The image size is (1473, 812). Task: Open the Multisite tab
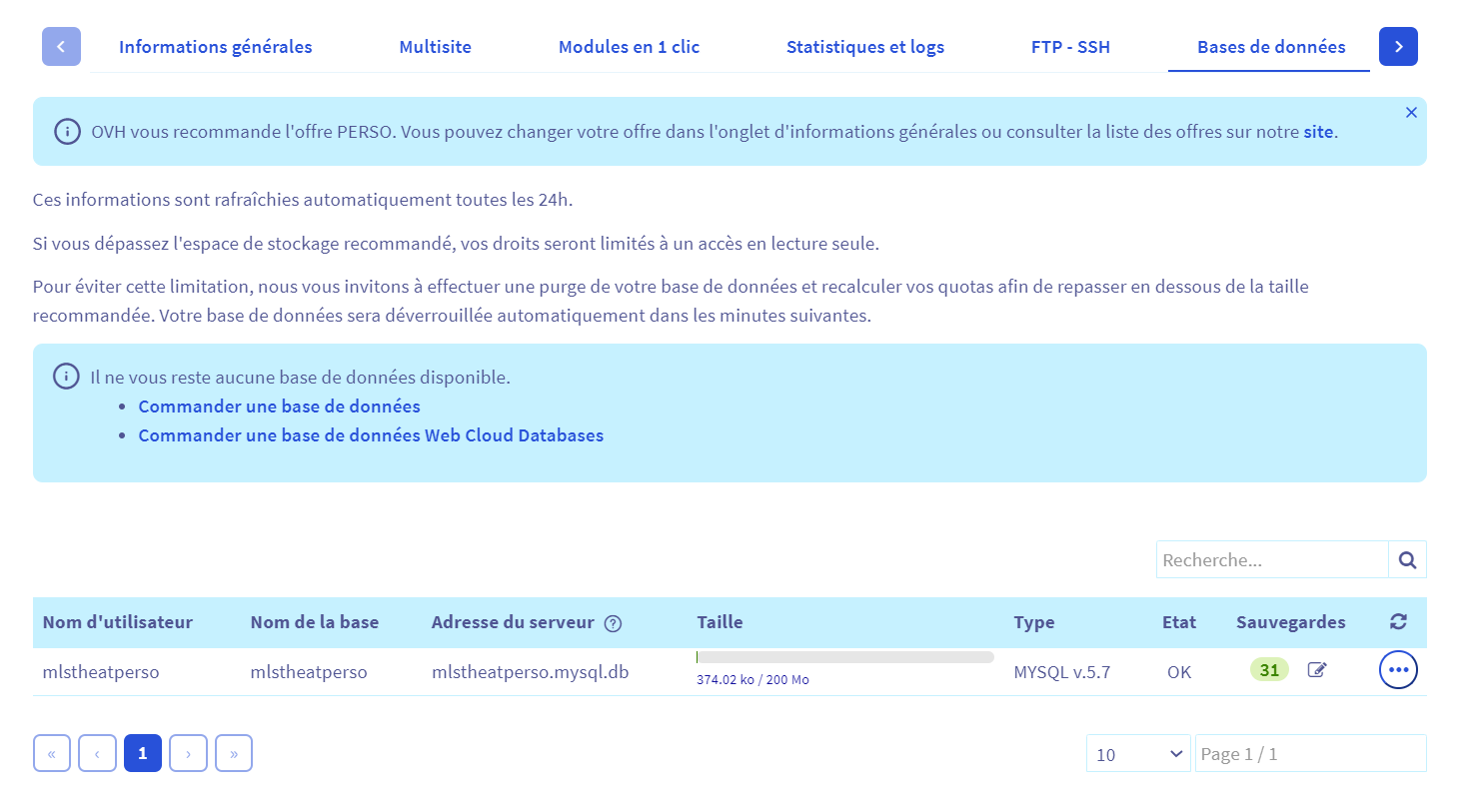point(435,47)
